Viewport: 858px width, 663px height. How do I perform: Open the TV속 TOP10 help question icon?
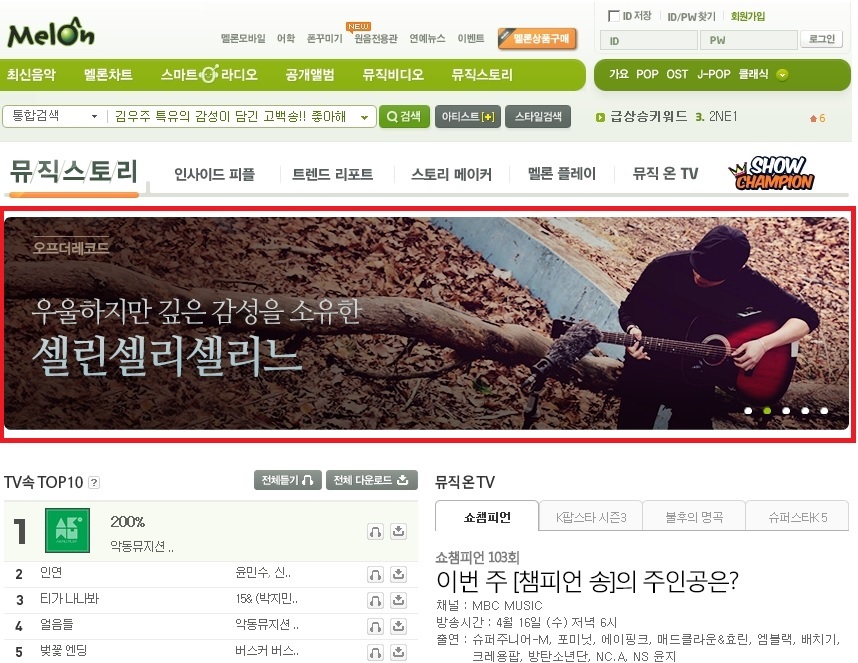point(94,482)
